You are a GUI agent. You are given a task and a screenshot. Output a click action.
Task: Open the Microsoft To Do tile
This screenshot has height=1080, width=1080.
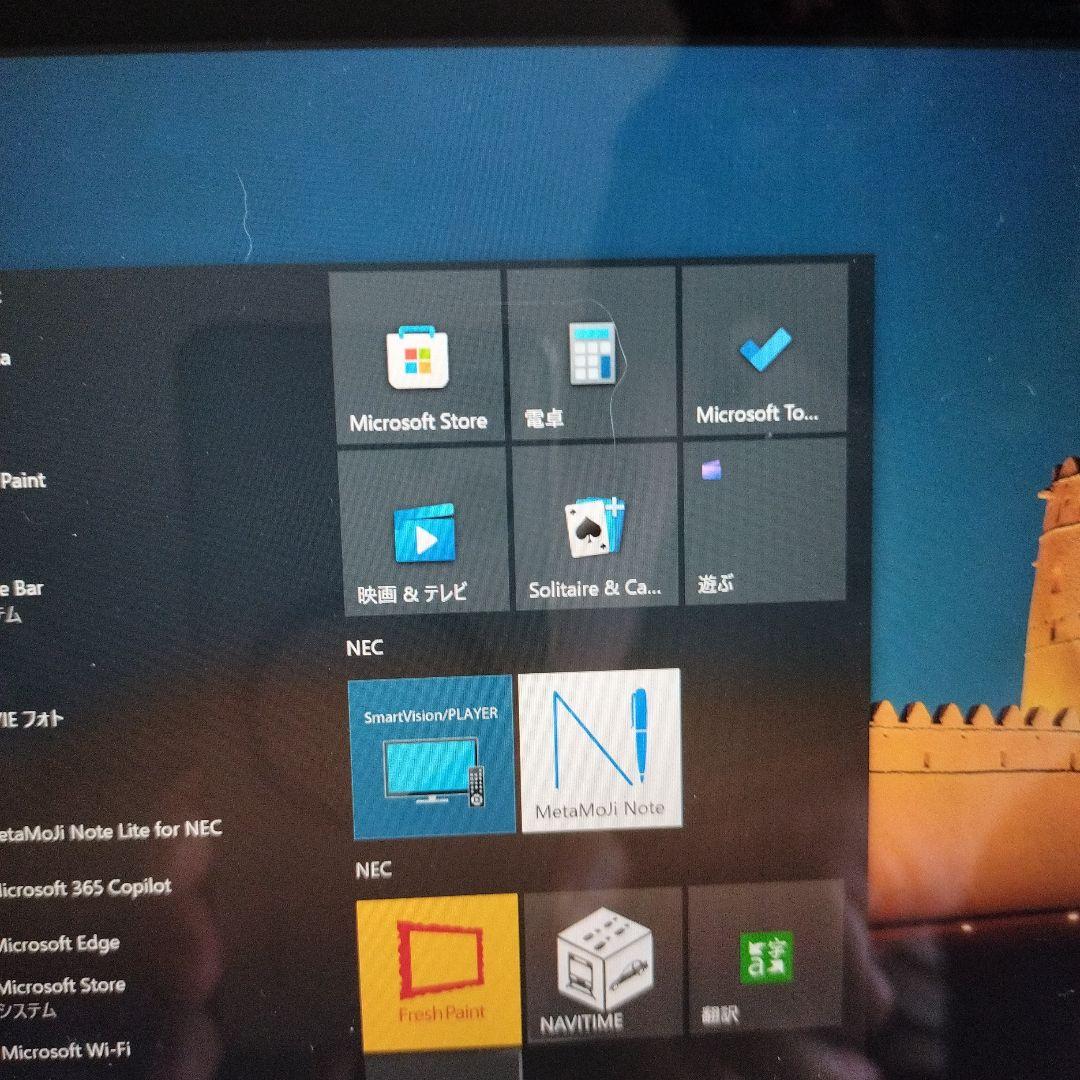tap(765, 349)
